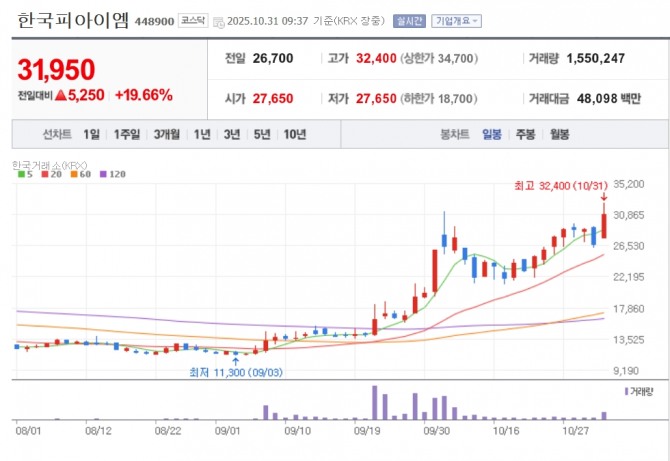Click the 코스닥 market label

coord(193,20)
